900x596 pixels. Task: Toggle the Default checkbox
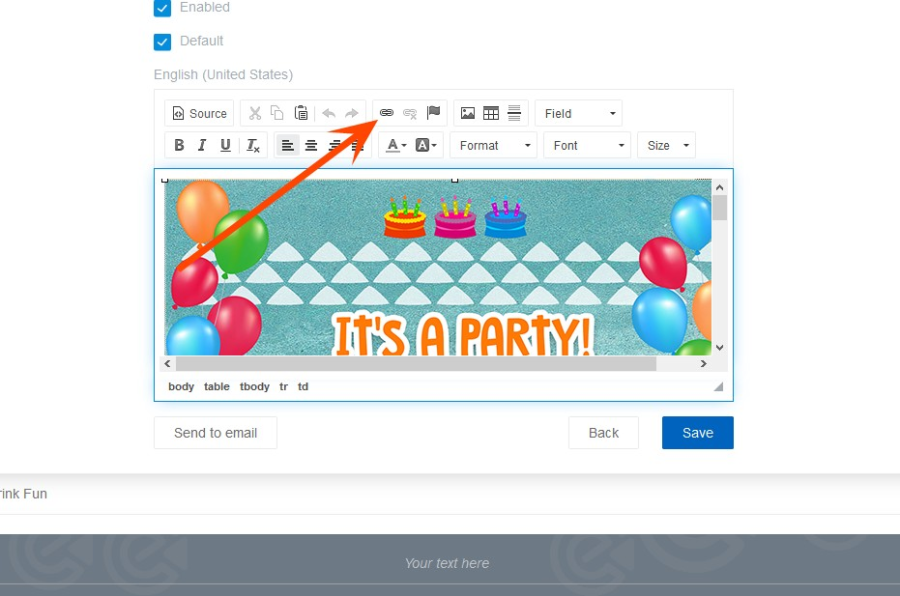point(162,42)
